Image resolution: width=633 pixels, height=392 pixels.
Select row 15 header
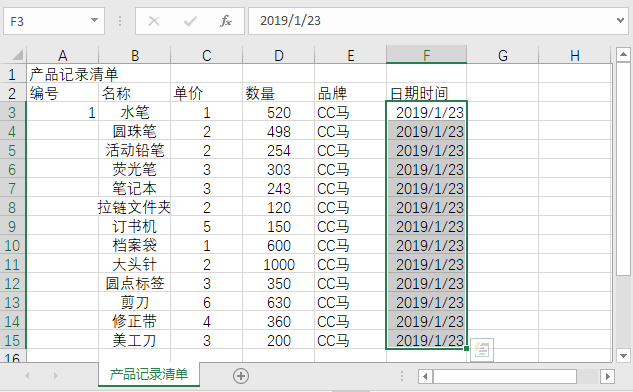[13, 340]
